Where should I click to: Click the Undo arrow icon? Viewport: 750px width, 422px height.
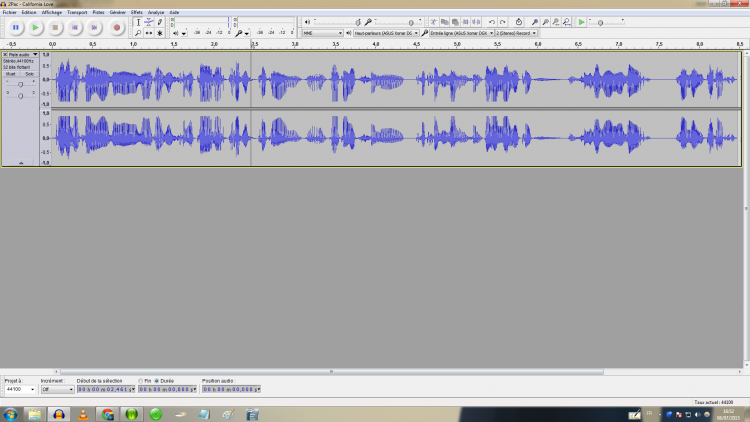pos(492,22)
